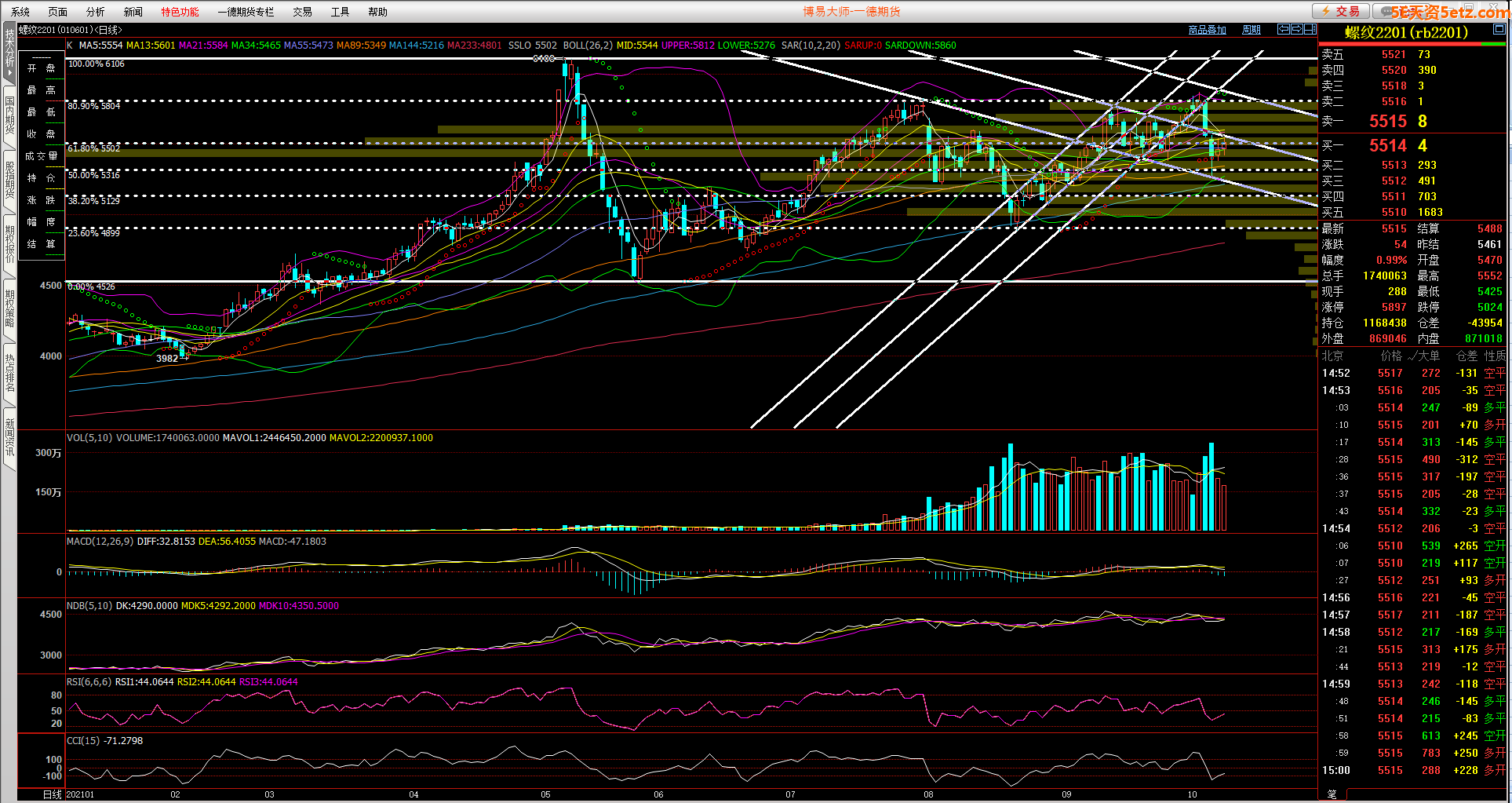Click the MACD(12,26,9) indicator header
The height and width of the screenshot is (803, 1512).
pos(100,542)
